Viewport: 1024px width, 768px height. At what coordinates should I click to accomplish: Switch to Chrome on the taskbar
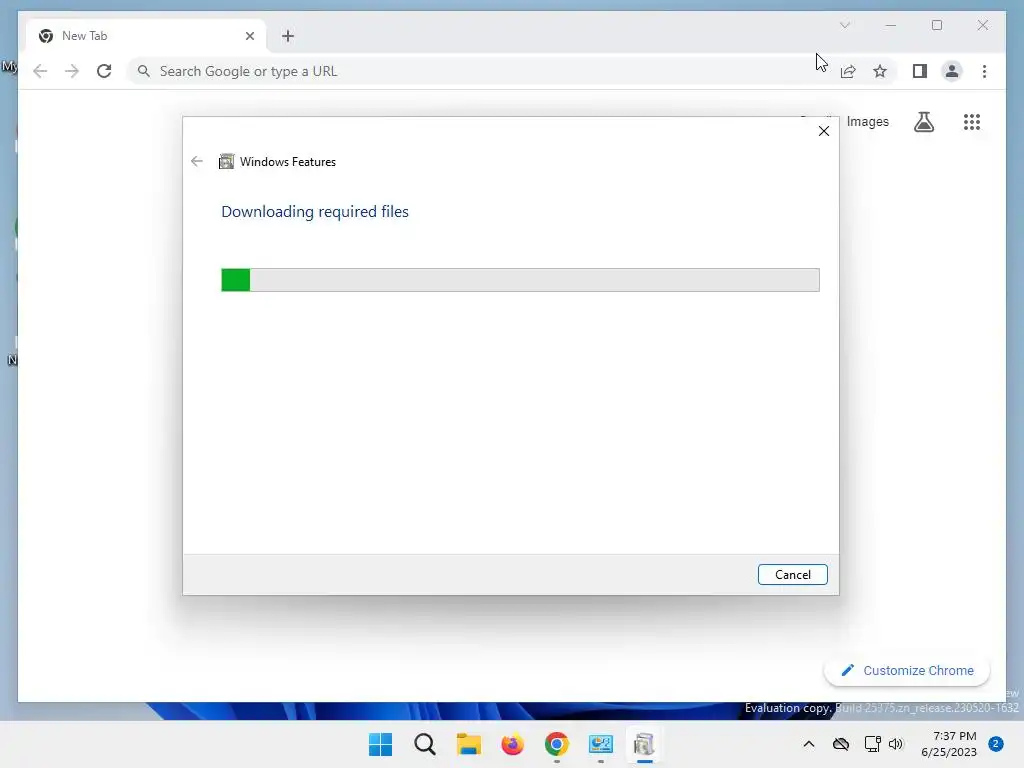556,744
